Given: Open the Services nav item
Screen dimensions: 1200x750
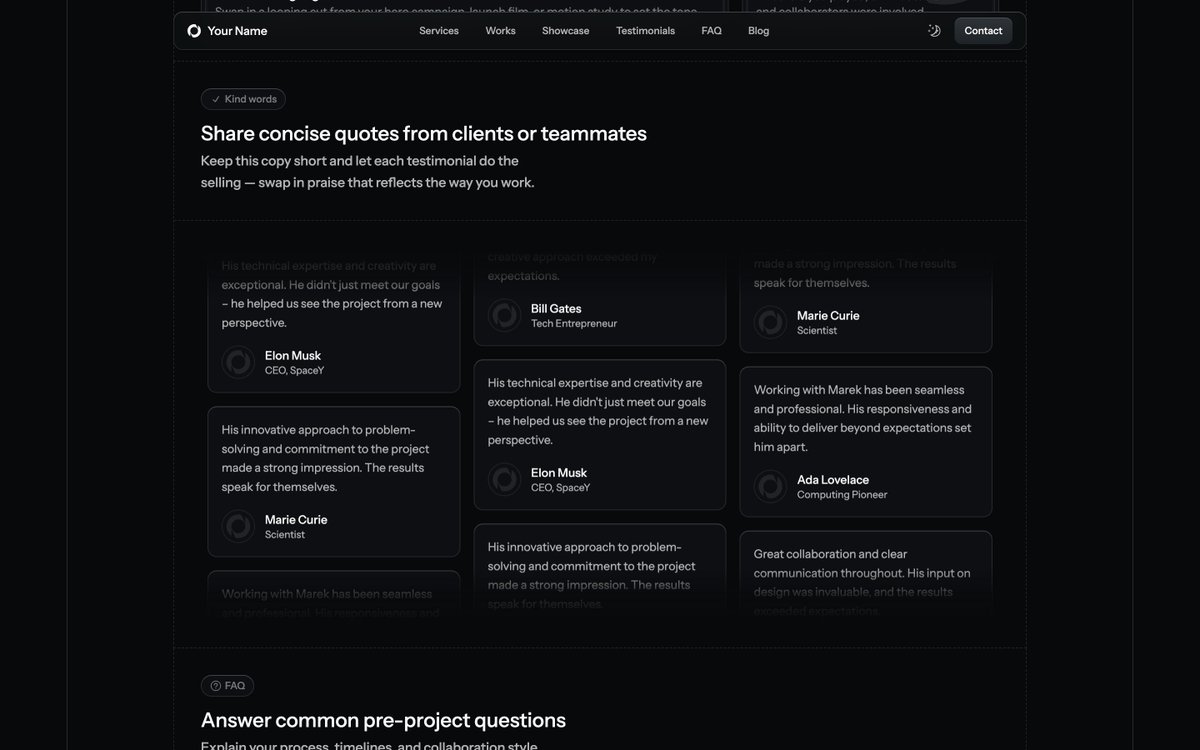Looking at the screenshot, I should pos(439,31).
